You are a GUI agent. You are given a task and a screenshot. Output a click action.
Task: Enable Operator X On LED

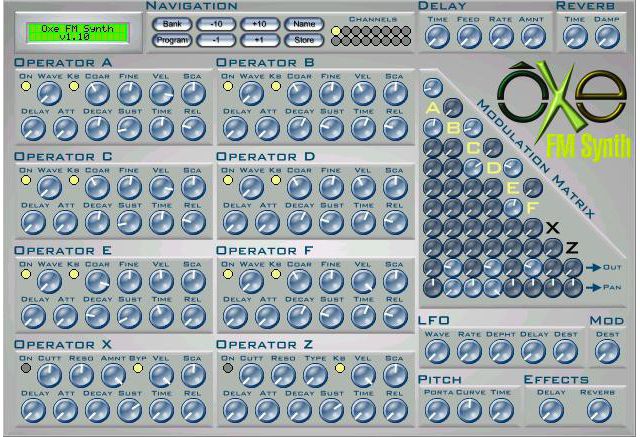click(x=26, y=368)
